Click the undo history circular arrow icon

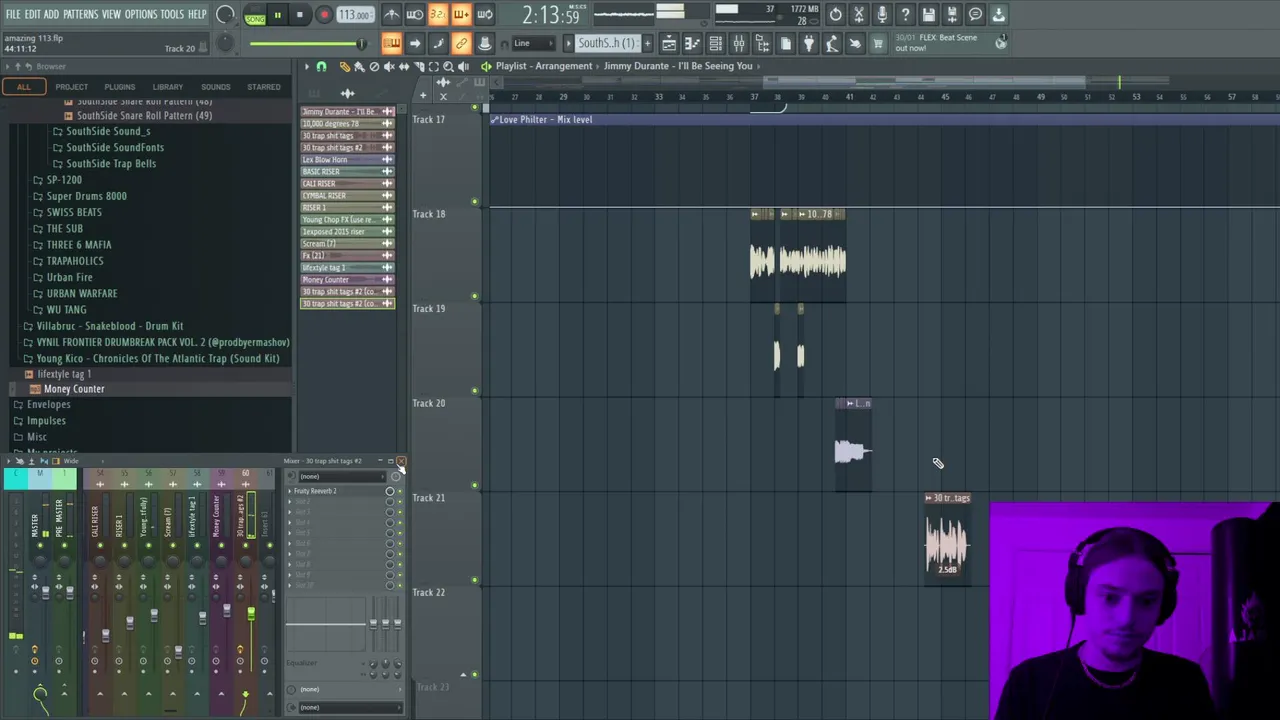835,15
